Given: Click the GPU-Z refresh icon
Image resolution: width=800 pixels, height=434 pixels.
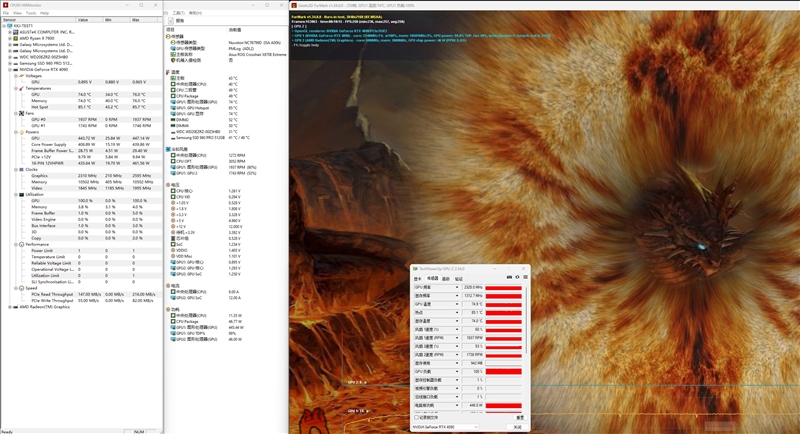Looking at the screenshot, I should point(517,277).
